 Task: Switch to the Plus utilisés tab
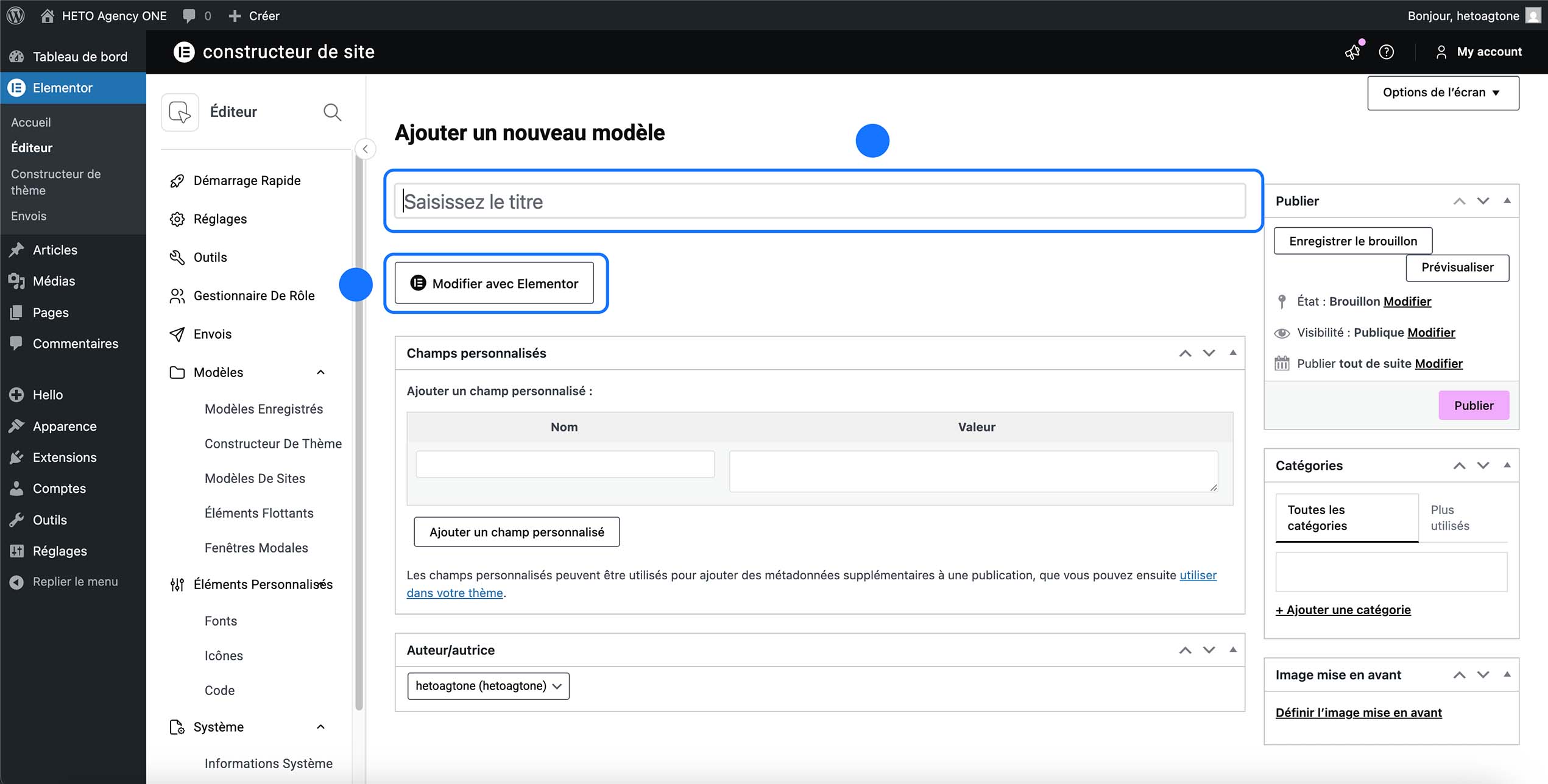[x=1448, y=517]
